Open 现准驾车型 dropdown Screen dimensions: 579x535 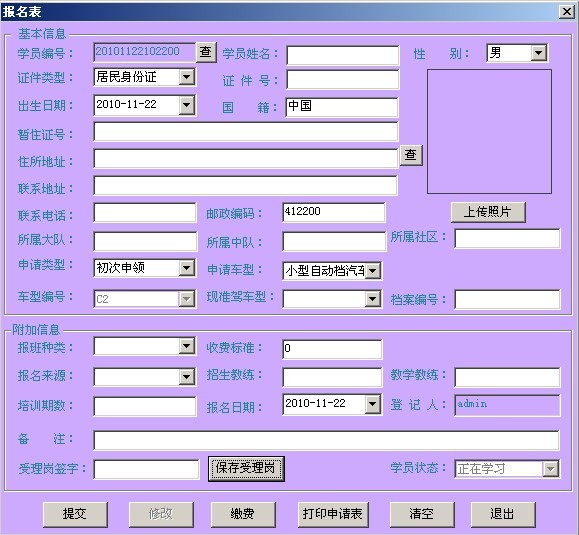[x=373, y=299]
